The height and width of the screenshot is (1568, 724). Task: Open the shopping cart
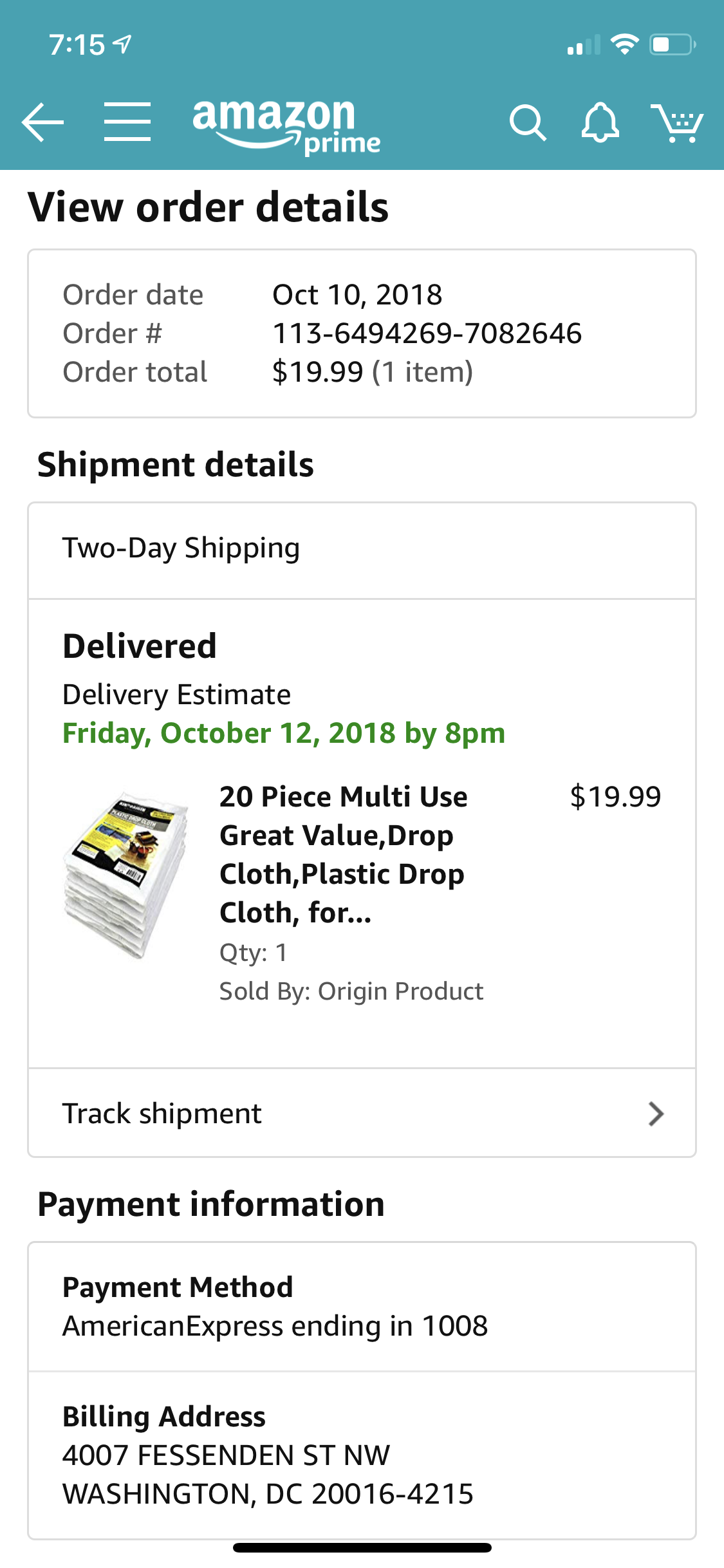(x=678, y=122)
